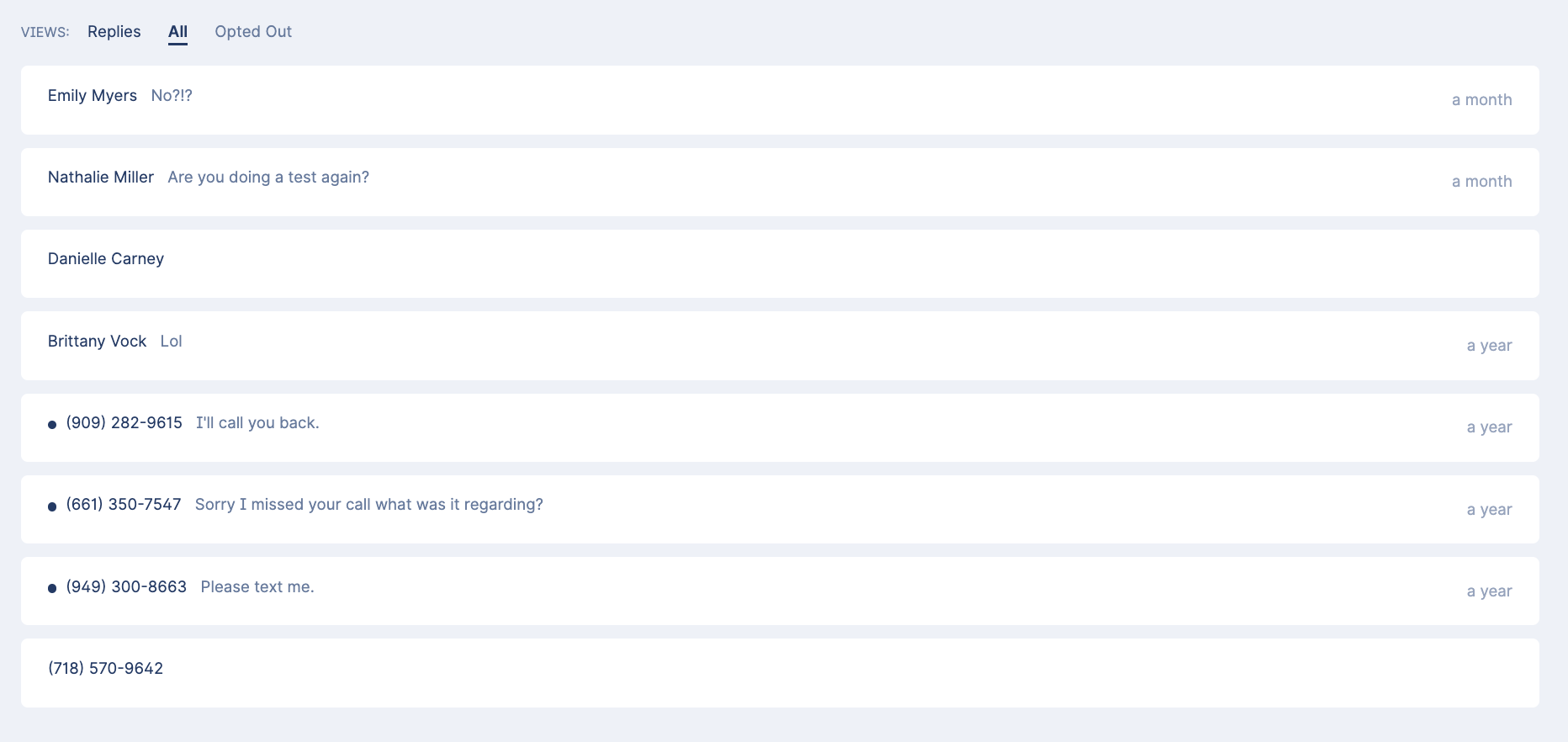Switch to the Replies view tab

(x=114, y=32)
